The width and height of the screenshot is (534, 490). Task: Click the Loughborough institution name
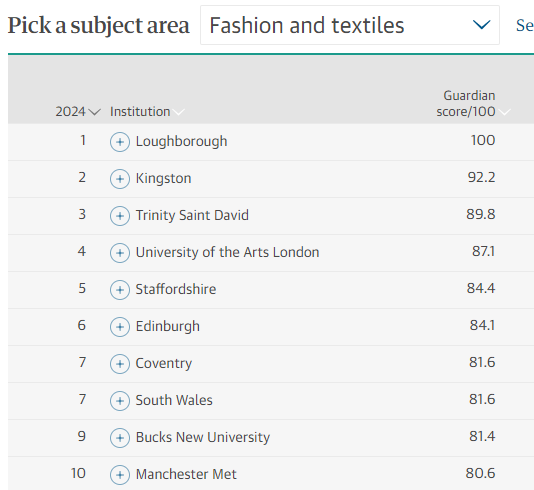click(x=182, y=141)
